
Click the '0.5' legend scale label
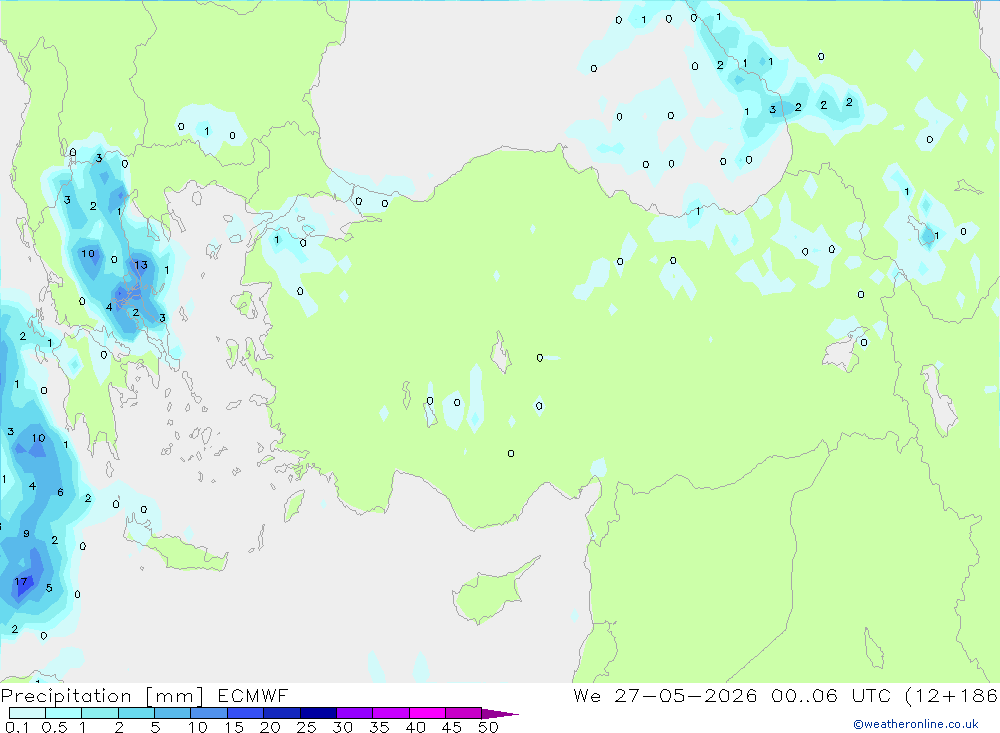pyautogui.click(x=54, y=727)
